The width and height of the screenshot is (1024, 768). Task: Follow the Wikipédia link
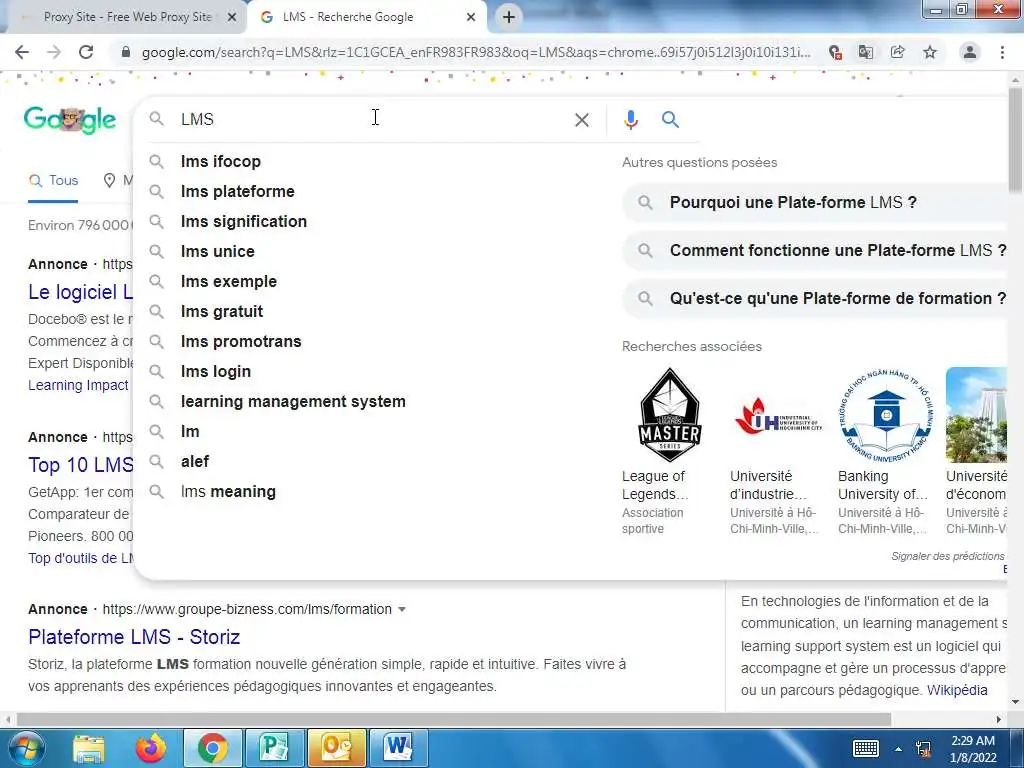pos(957,690)
